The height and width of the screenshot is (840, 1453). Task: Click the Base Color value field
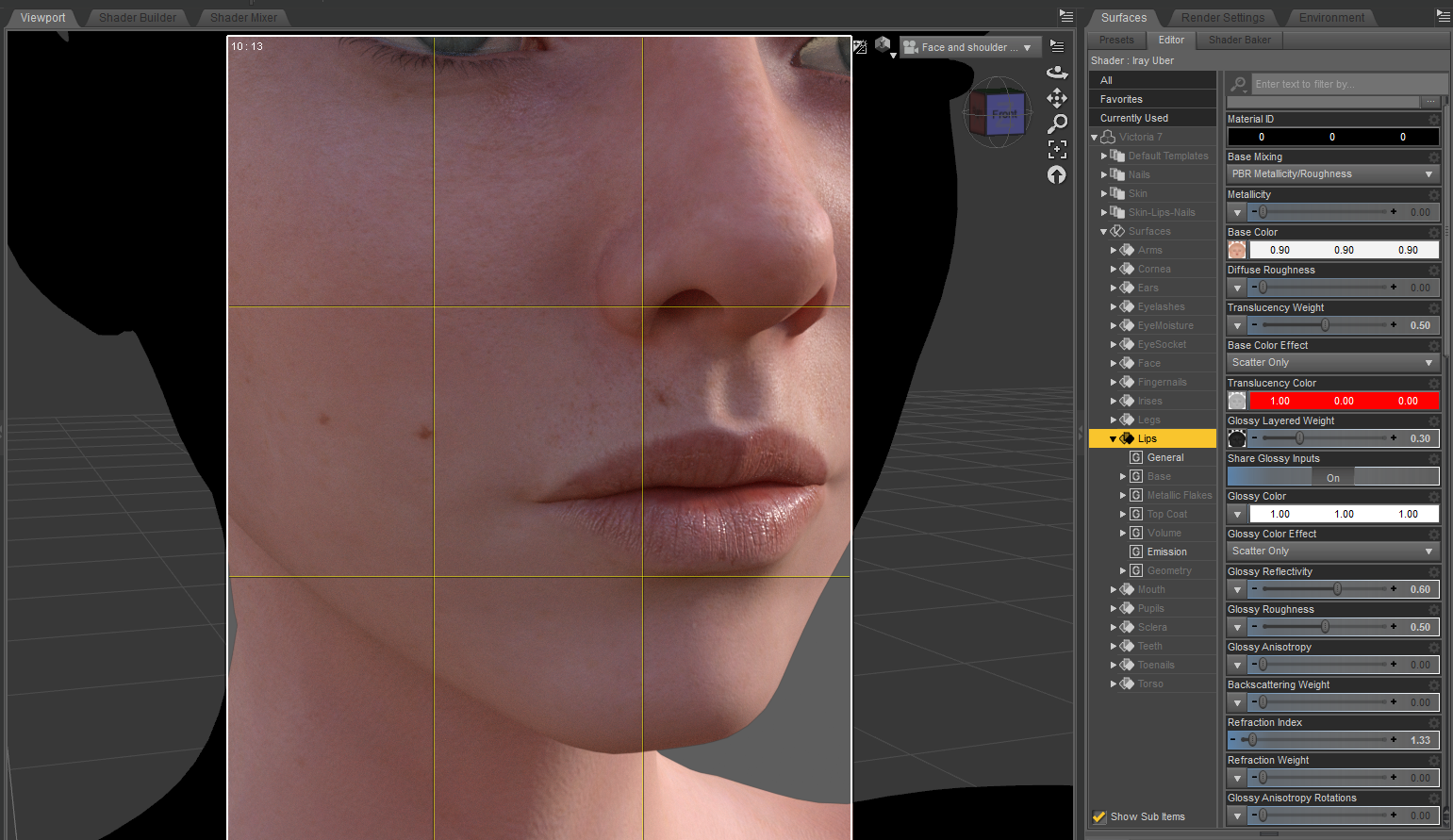tap(1344, 250)
